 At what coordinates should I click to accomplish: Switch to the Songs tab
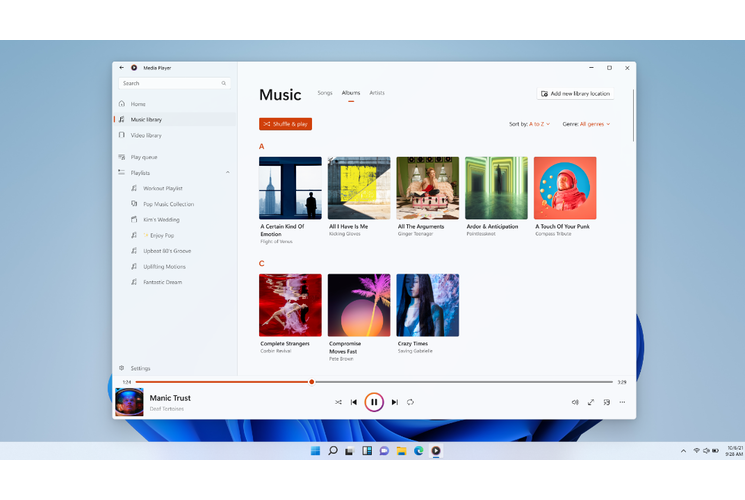click(x=325, y=93)
